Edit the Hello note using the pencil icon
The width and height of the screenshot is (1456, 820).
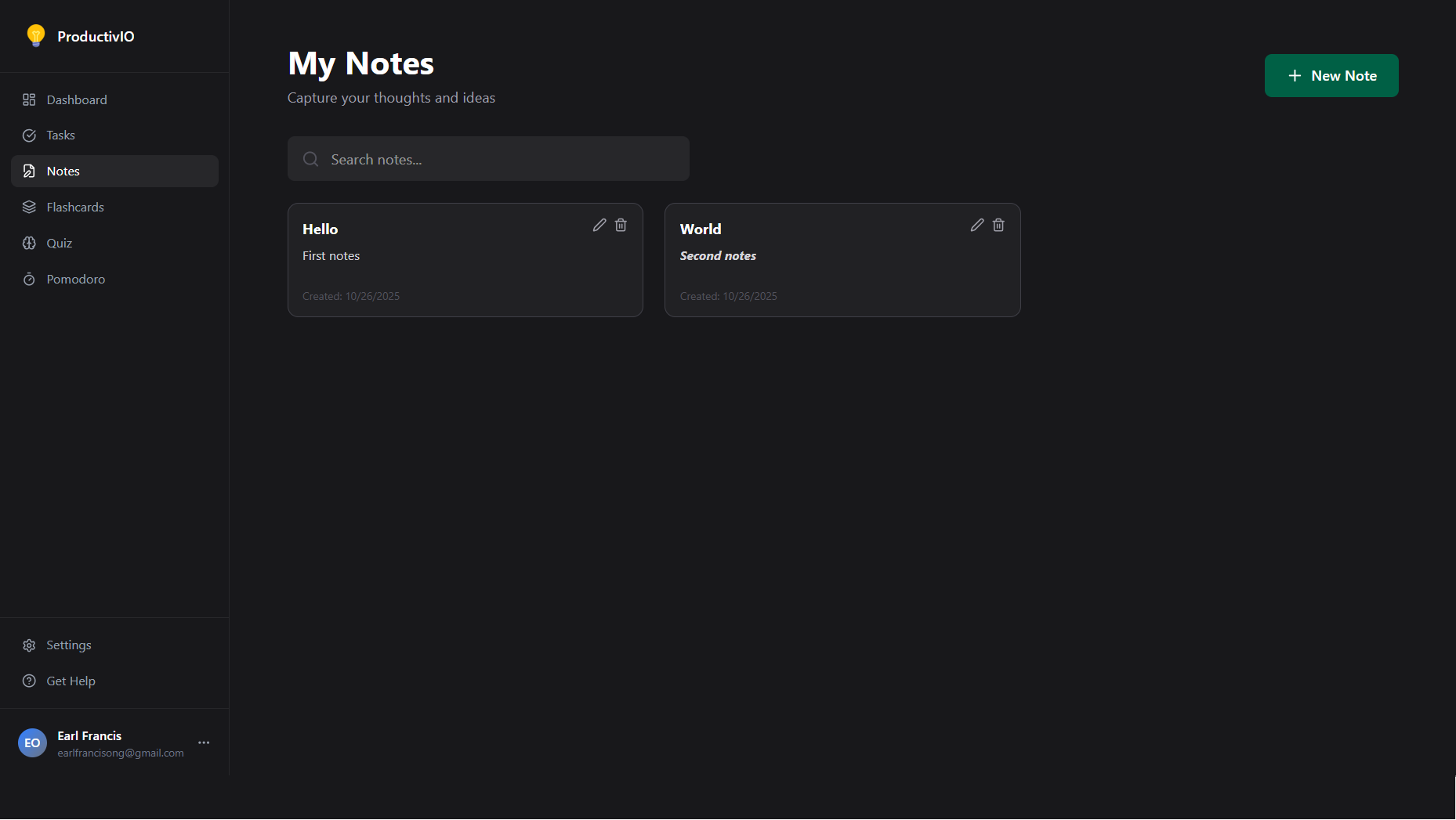coord(599,225)
